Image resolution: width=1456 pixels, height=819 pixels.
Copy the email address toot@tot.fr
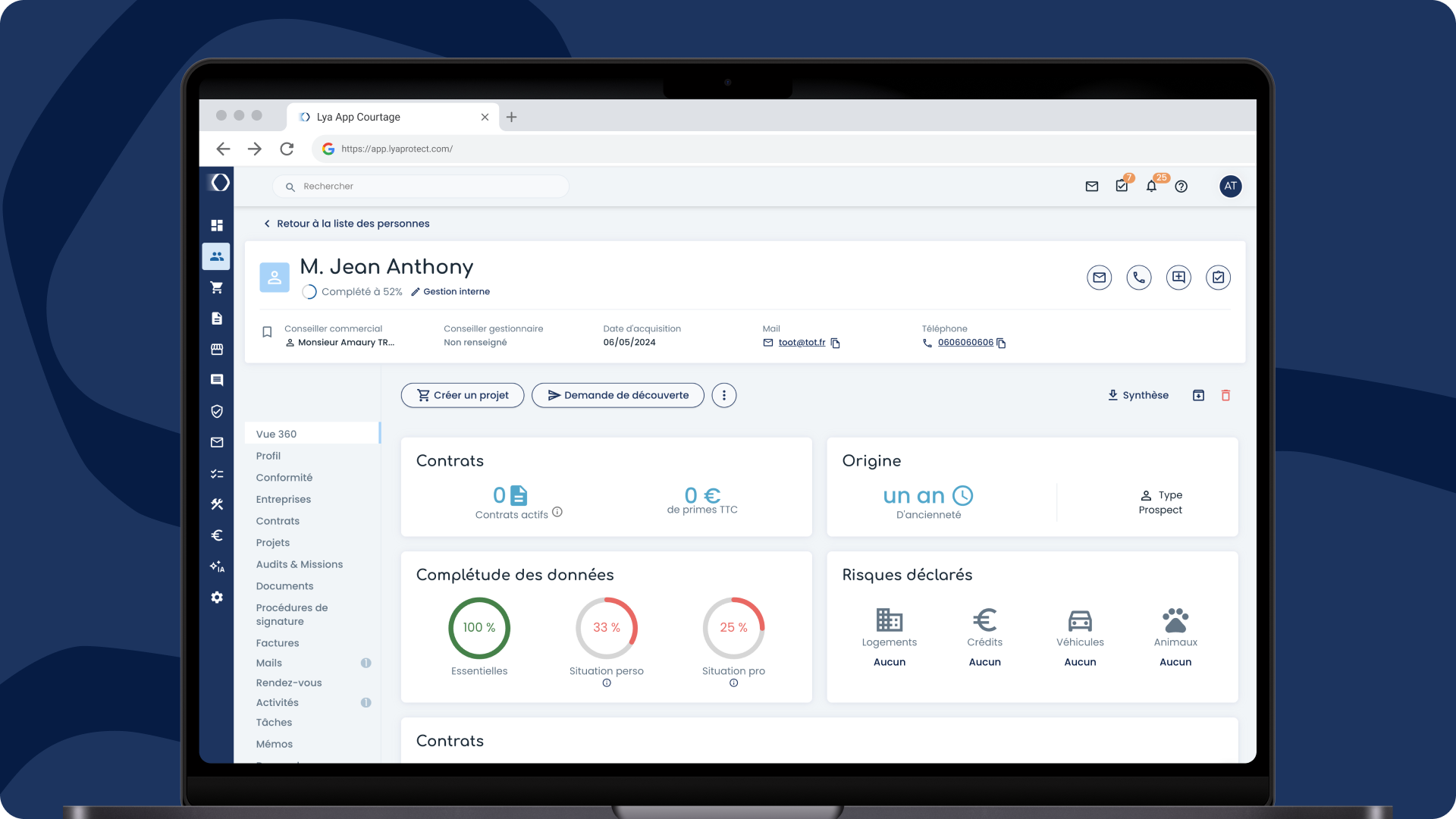(836, 343)
